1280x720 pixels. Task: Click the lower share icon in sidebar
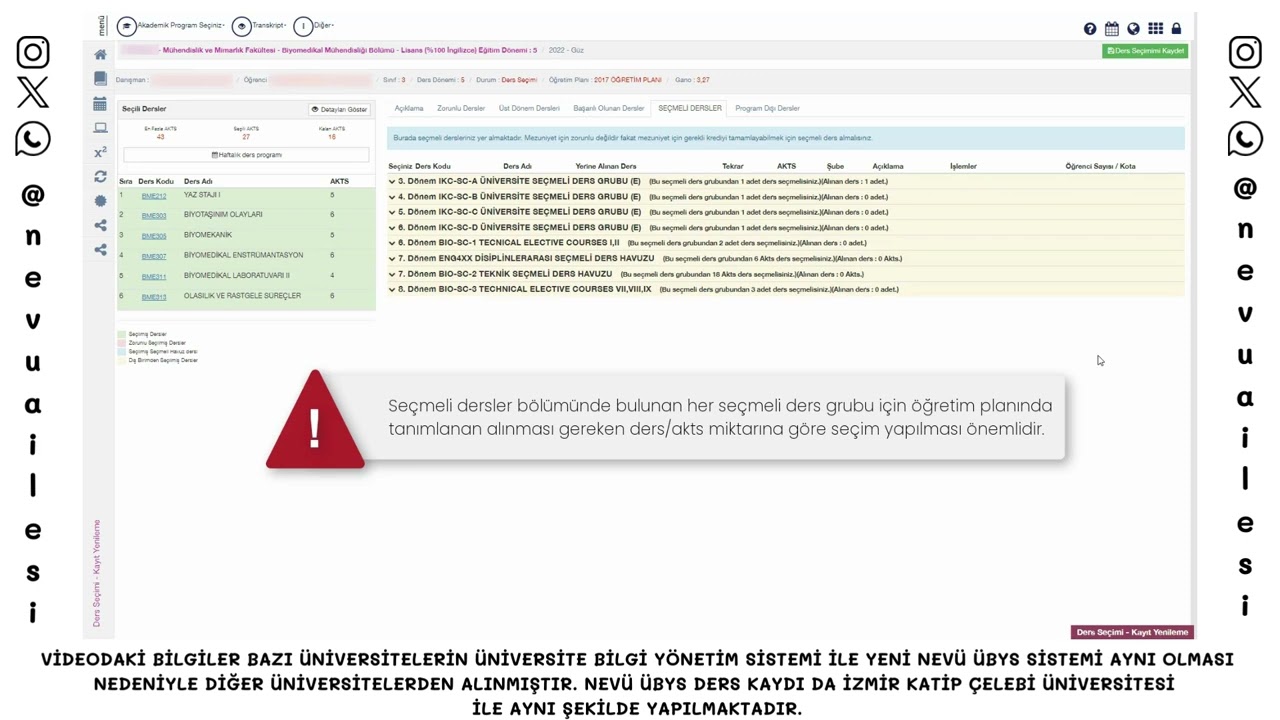tap(100, 250)
